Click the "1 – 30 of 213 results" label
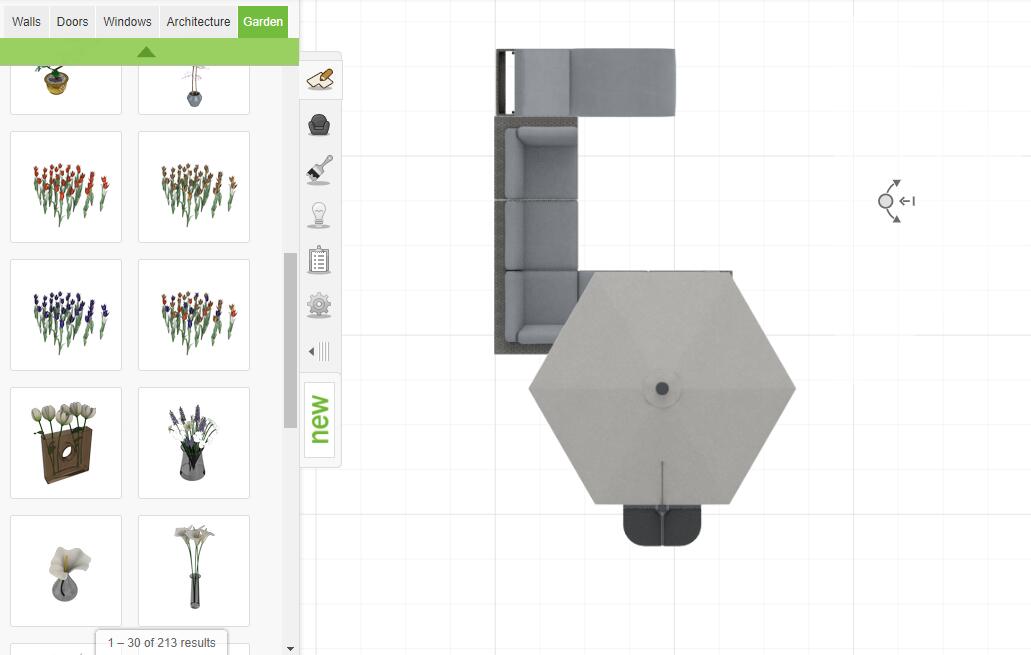This screenshot has height=655, width=1031. pyautogui.click(x=162, y=643)
